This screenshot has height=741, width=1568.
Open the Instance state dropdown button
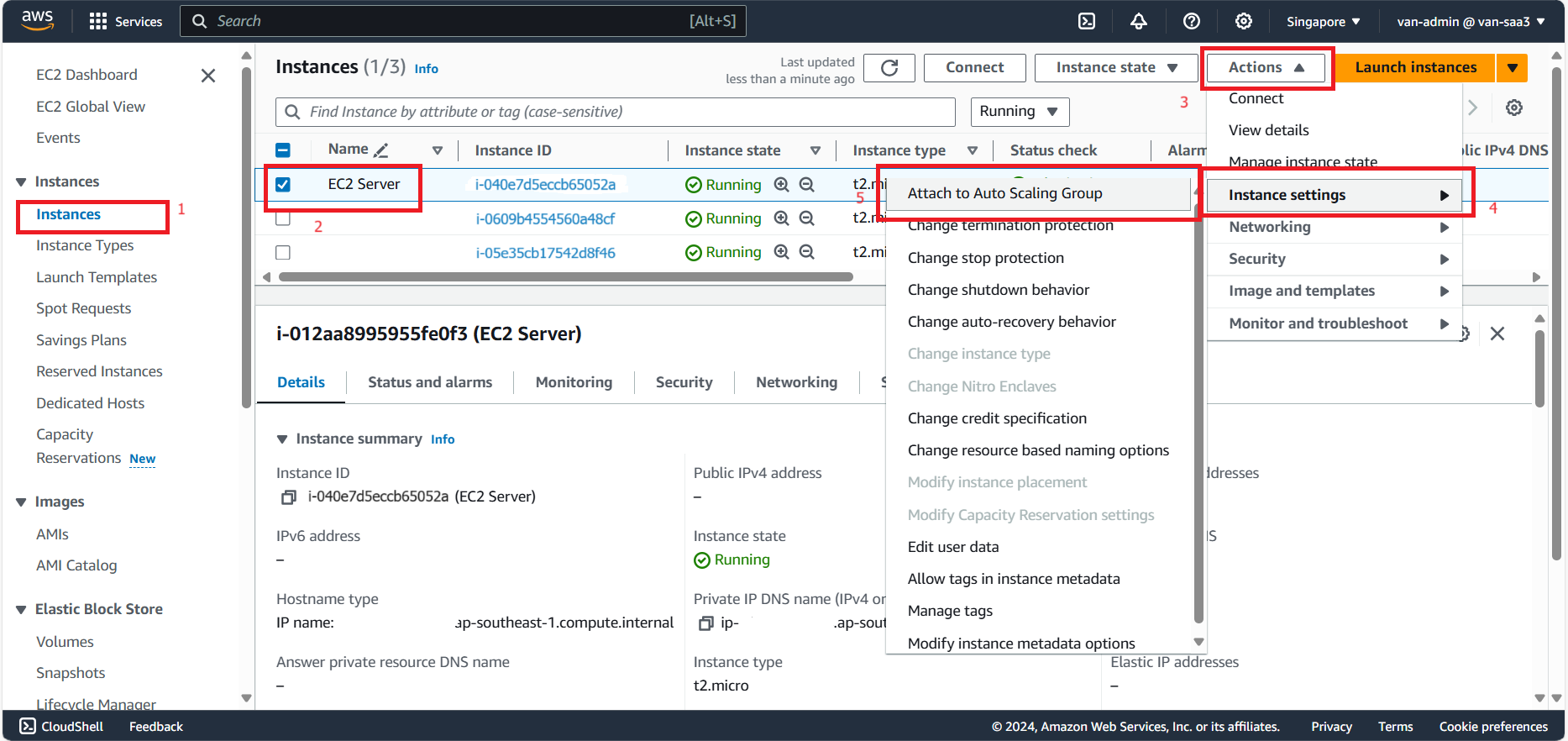click(1115, 67)
